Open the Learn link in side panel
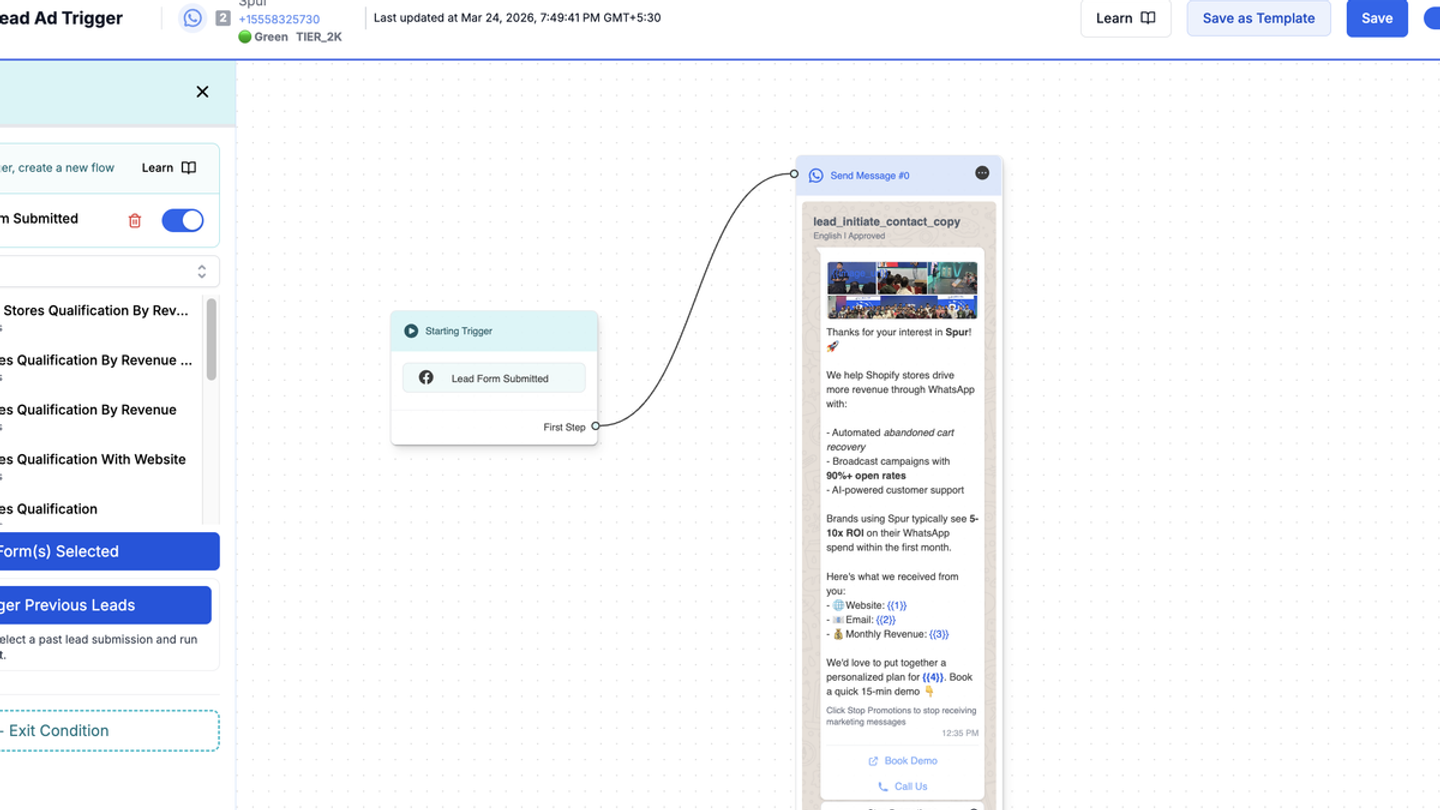 click(168, 168)
